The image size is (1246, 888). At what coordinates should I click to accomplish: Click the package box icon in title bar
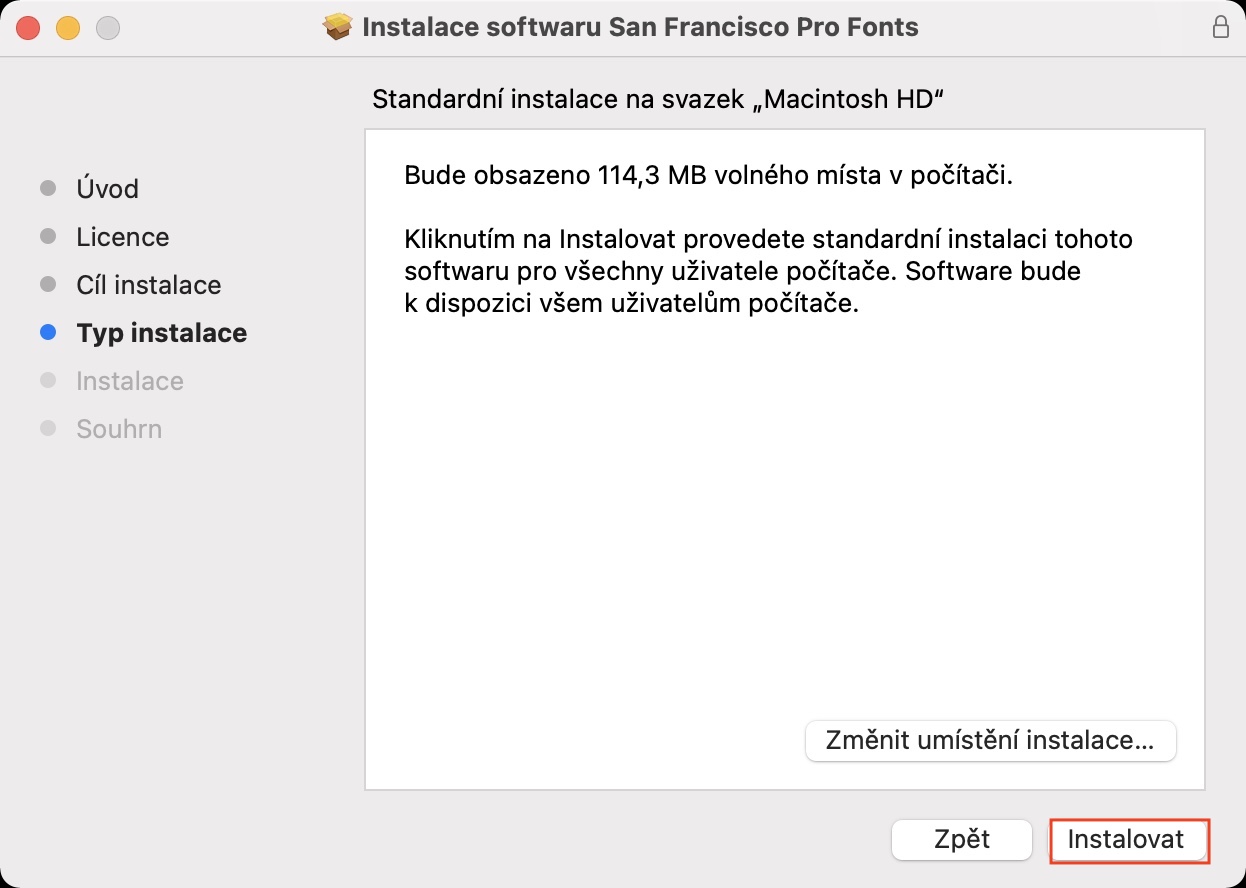click(x=339, y=27)
